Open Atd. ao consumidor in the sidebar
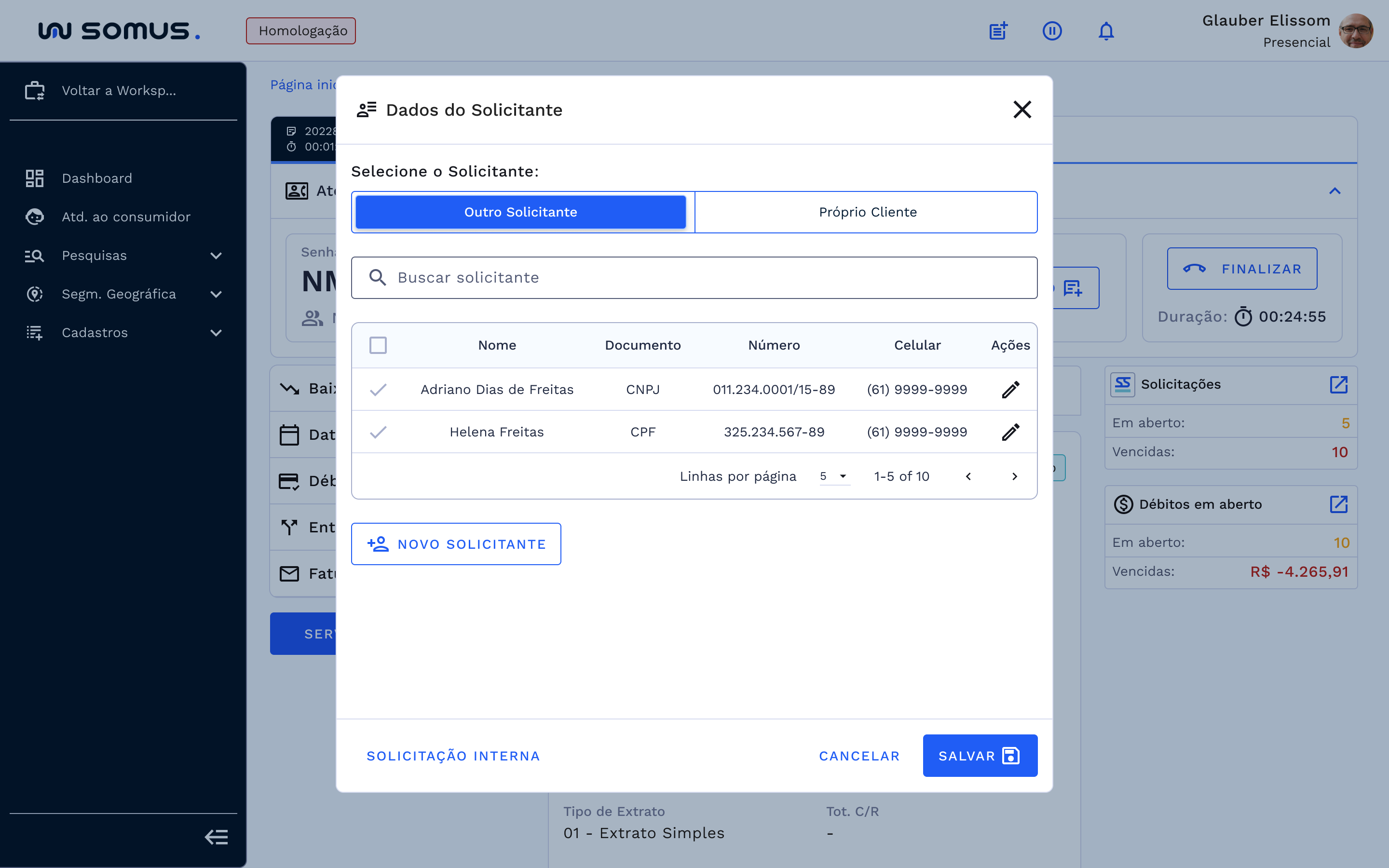Screen dimensions: 1389x868 point(126,217)
